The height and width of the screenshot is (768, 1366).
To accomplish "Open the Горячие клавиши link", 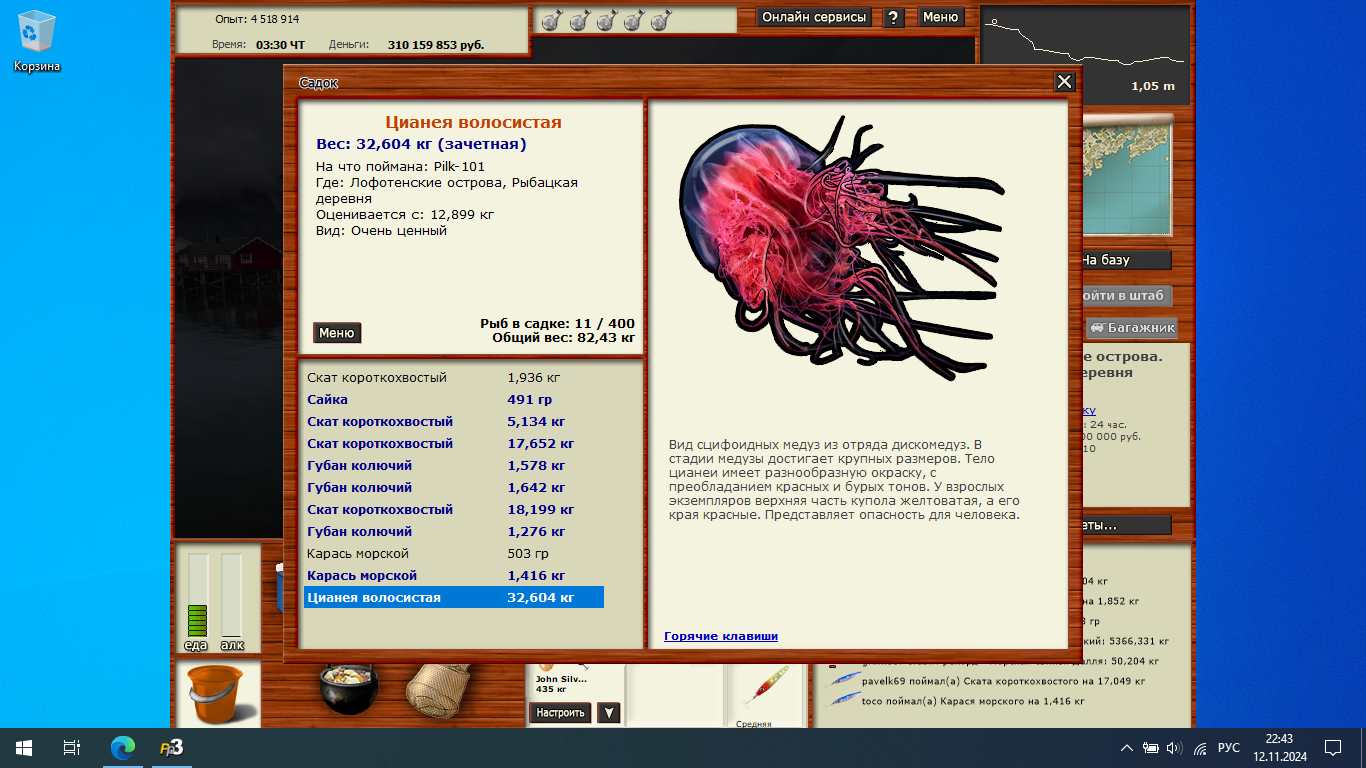I will (x=721, y=636).
